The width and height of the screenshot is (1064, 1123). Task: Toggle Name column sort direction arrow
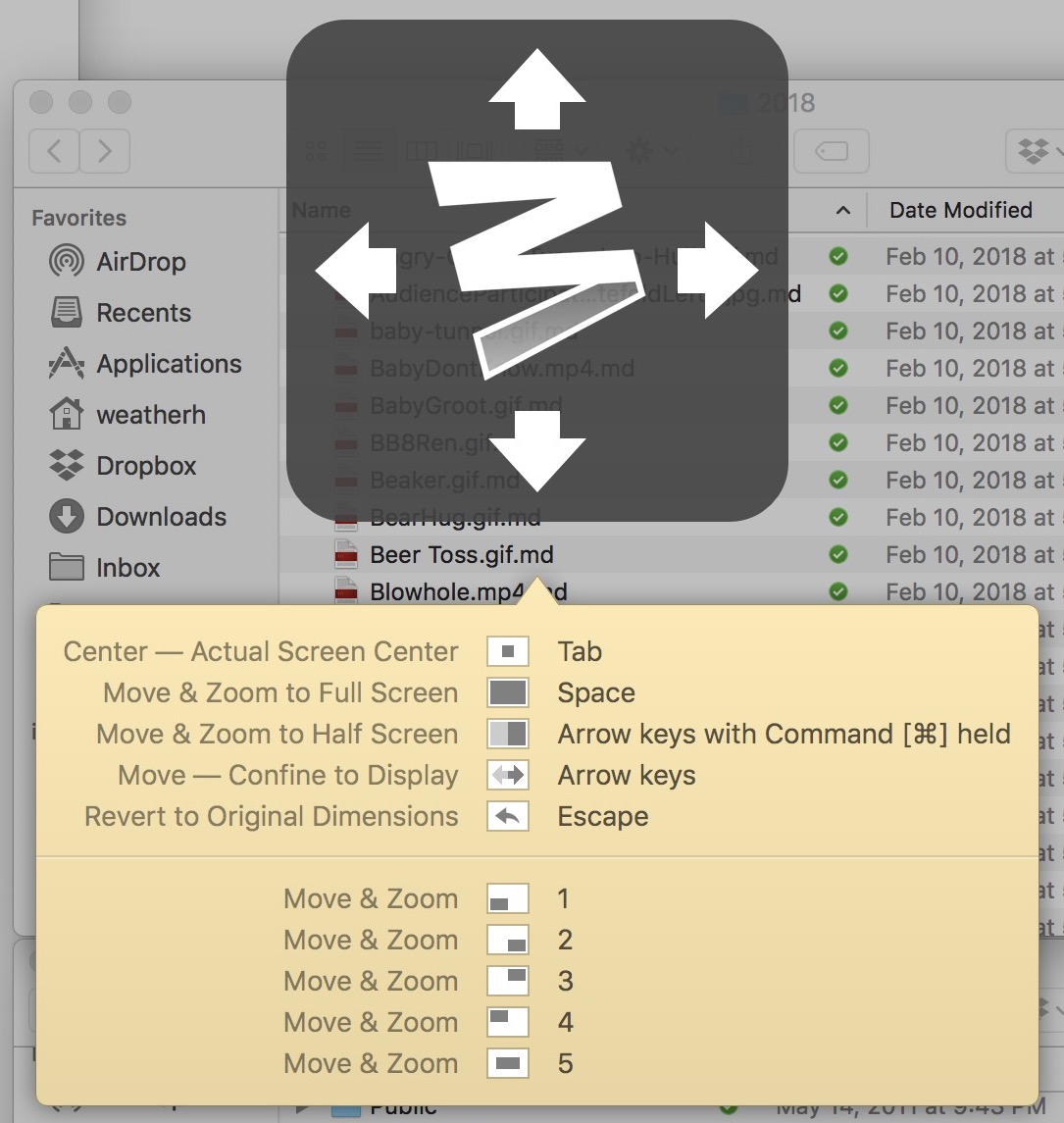(843, 211)
